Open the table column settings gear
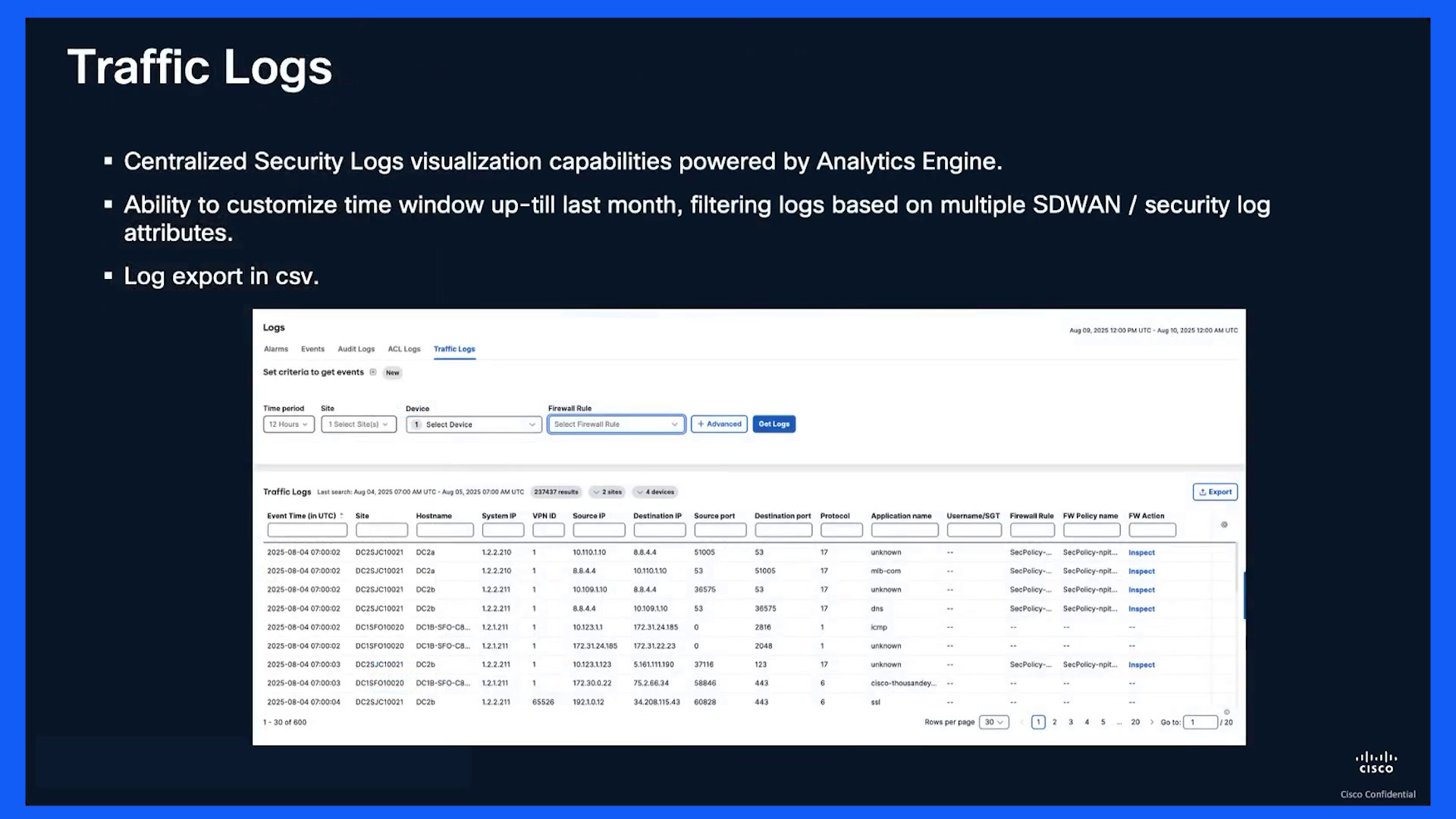Viewport: 1456px width, 819px height. click(1224, 525)
